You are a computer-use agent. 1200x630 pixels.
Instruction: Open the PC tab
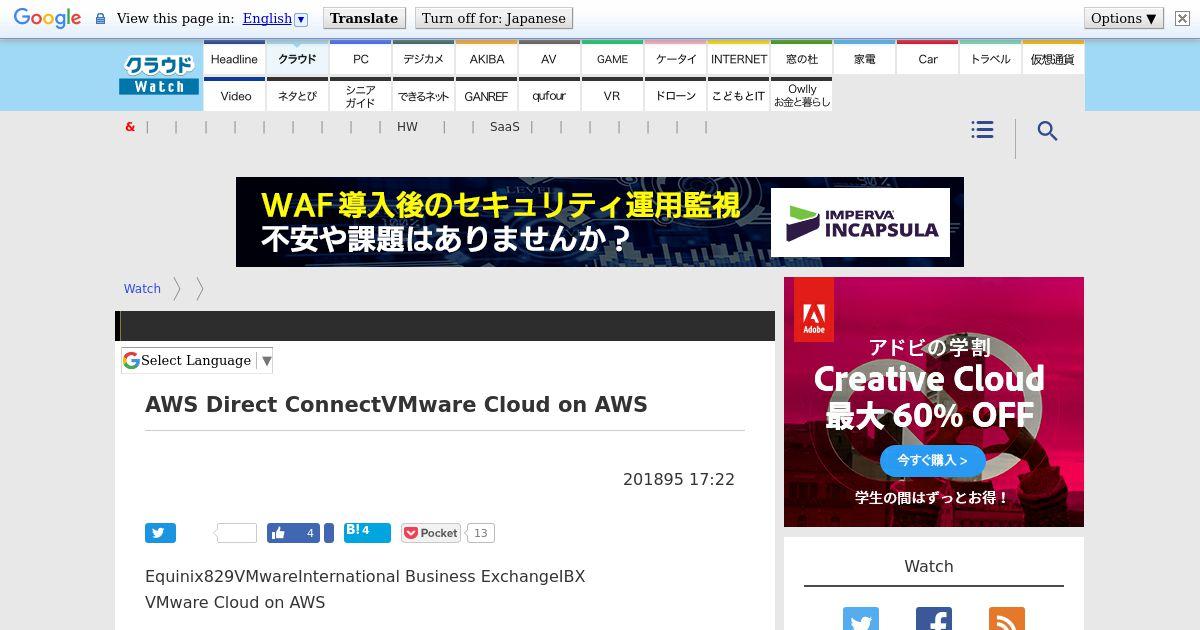(x=361, y=58)
